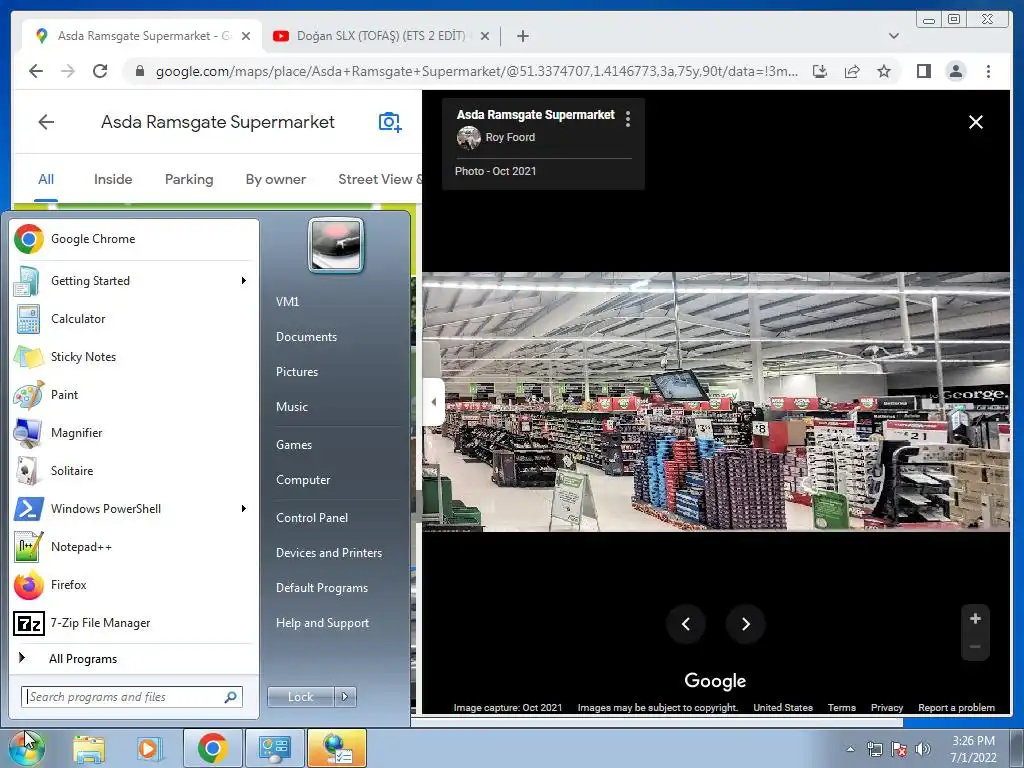Screen dimensions: 1024x768
Task: Open Notepad++ from the Start menu
Action: click(x=133, y=547)
